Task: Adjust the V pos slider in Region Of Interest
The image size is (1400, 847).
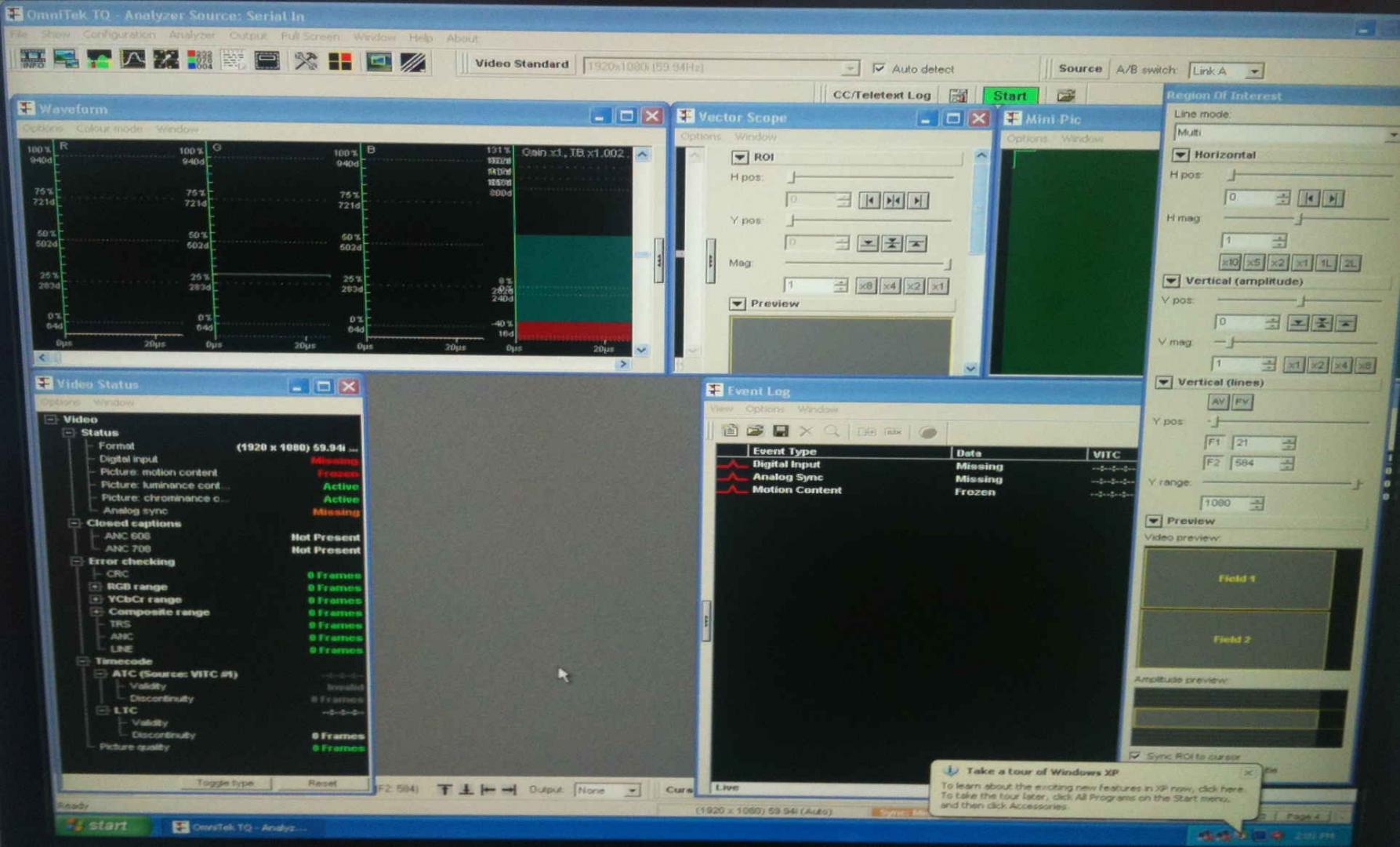Action: (x=1303, y=300)
